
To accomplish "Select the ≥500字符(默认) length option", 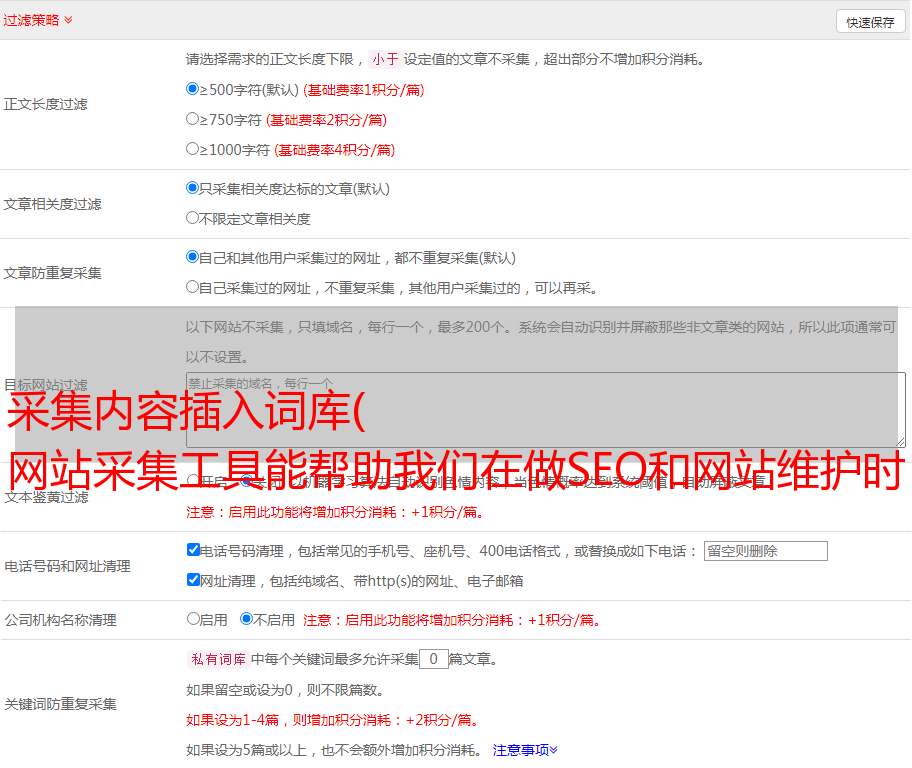I will click(192, 89).
